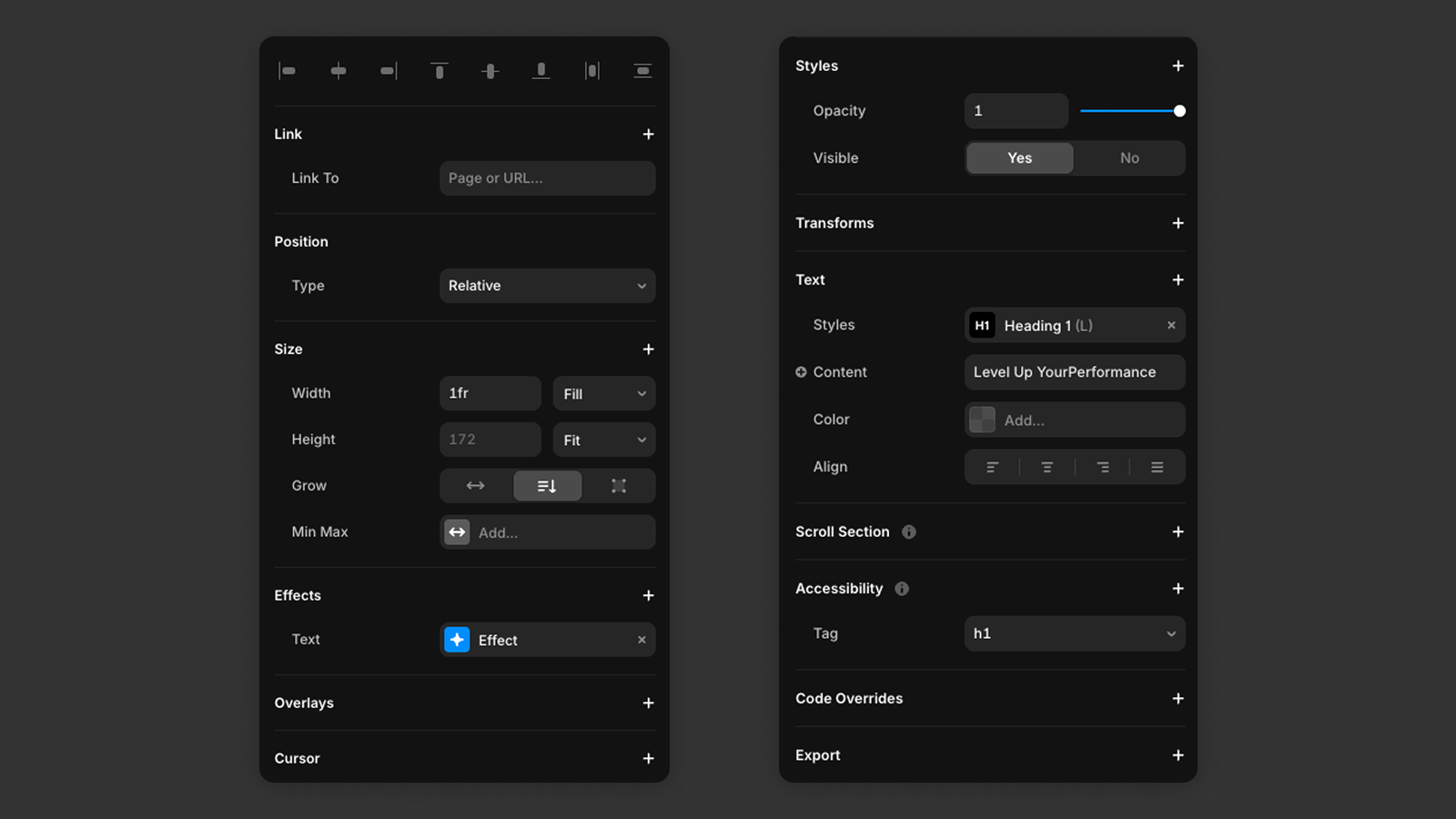Screen dimensions: 1456x819
Task: Click the Link To URL input field
Action: pos(547,178)
